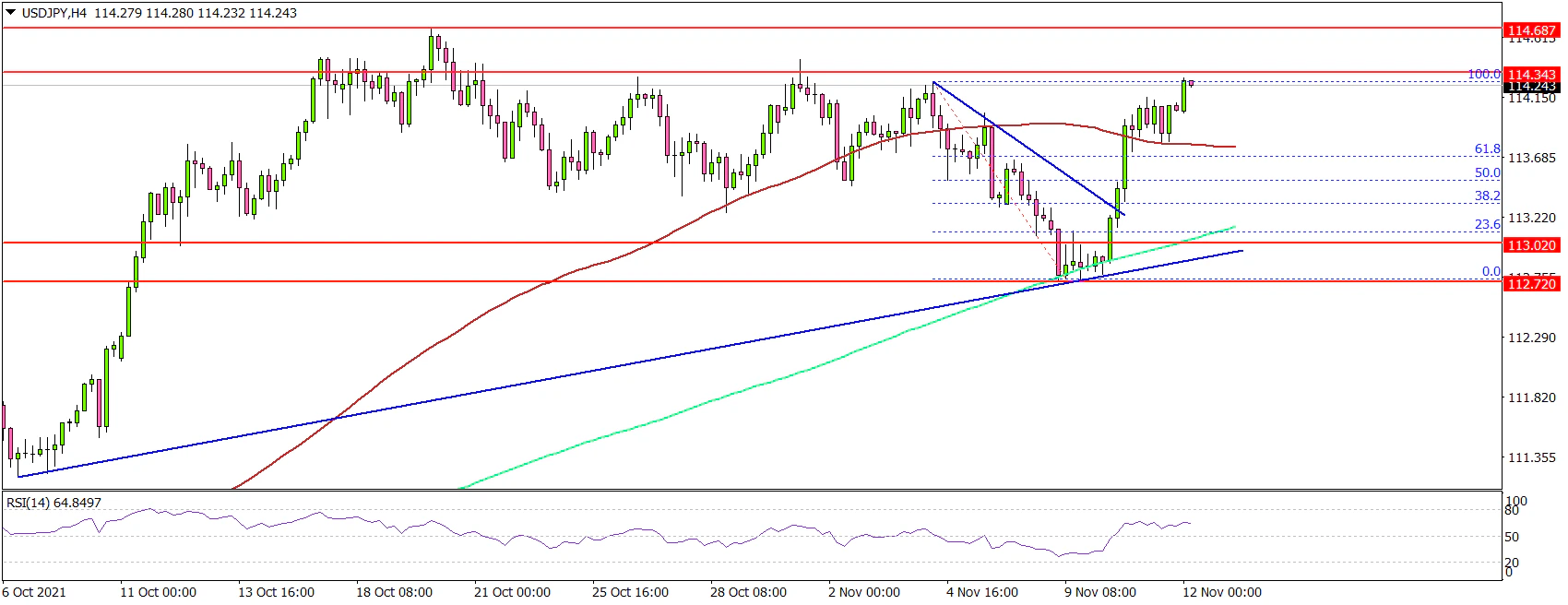
Task: Open the chart menu triangle beside USDJPY,H4
Action: (10, 13)
